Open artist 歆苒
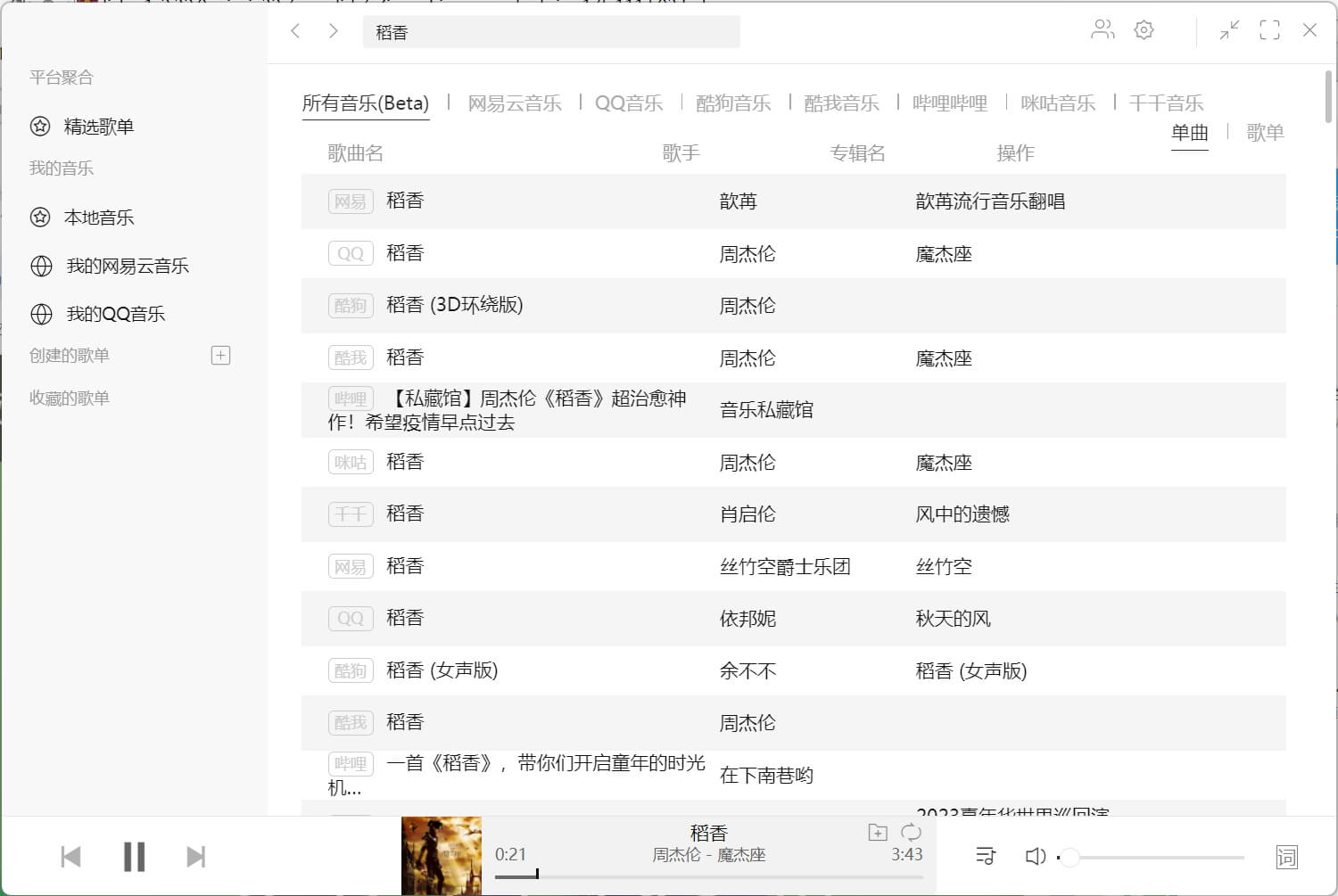Screen dimensions: 1338x896 [739, 201]
